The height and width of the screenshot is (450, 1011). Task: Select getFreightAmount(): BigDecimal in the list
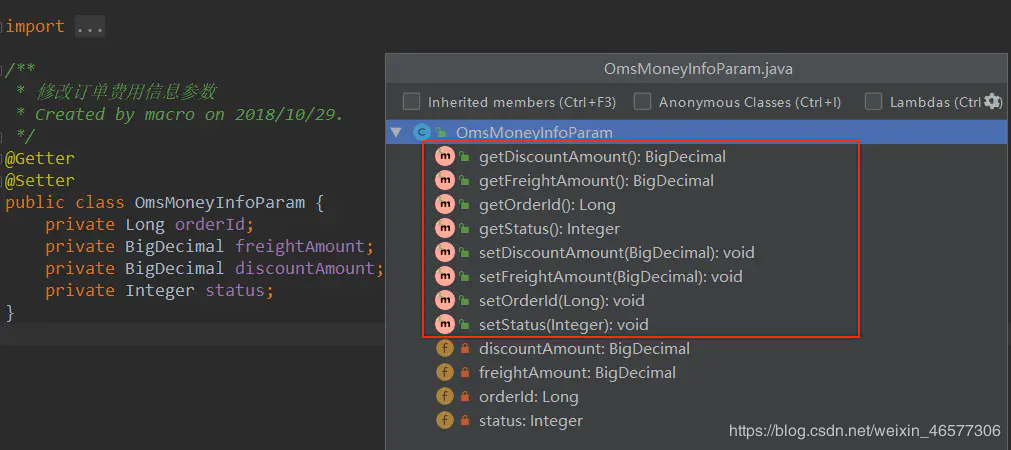[596, 181]
